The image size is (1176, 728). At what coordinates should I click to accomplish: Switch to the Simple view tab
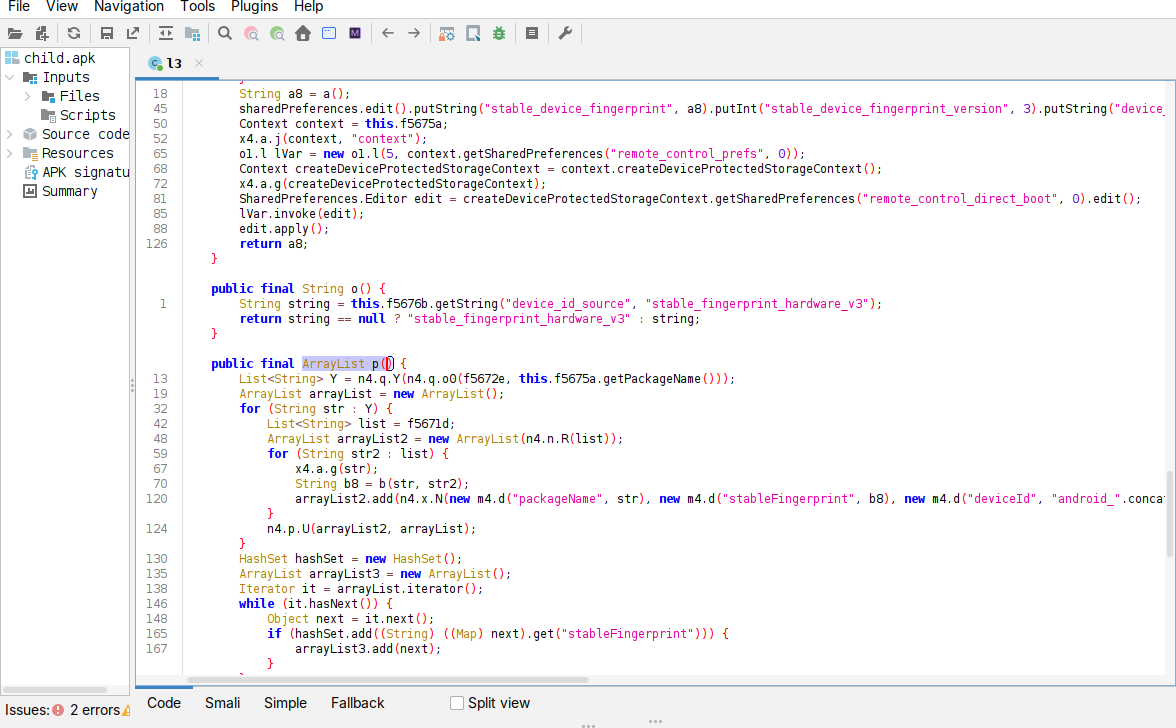[285, 703]
